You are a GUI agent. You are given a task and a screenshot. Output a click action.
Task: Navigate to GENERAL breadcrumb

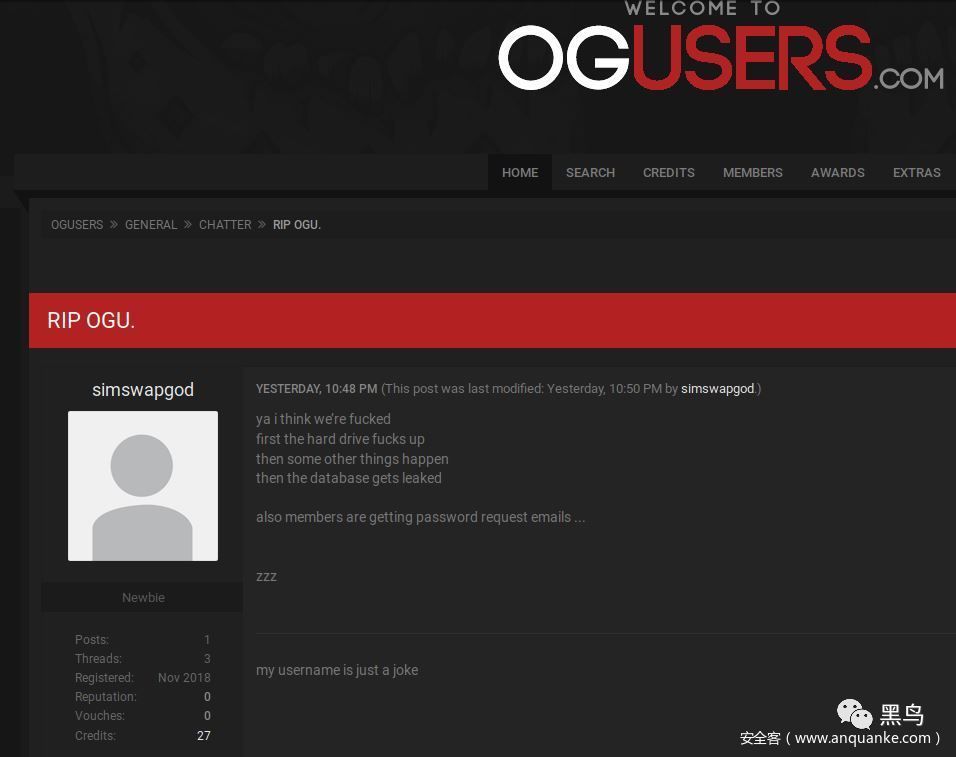(151, 224)
